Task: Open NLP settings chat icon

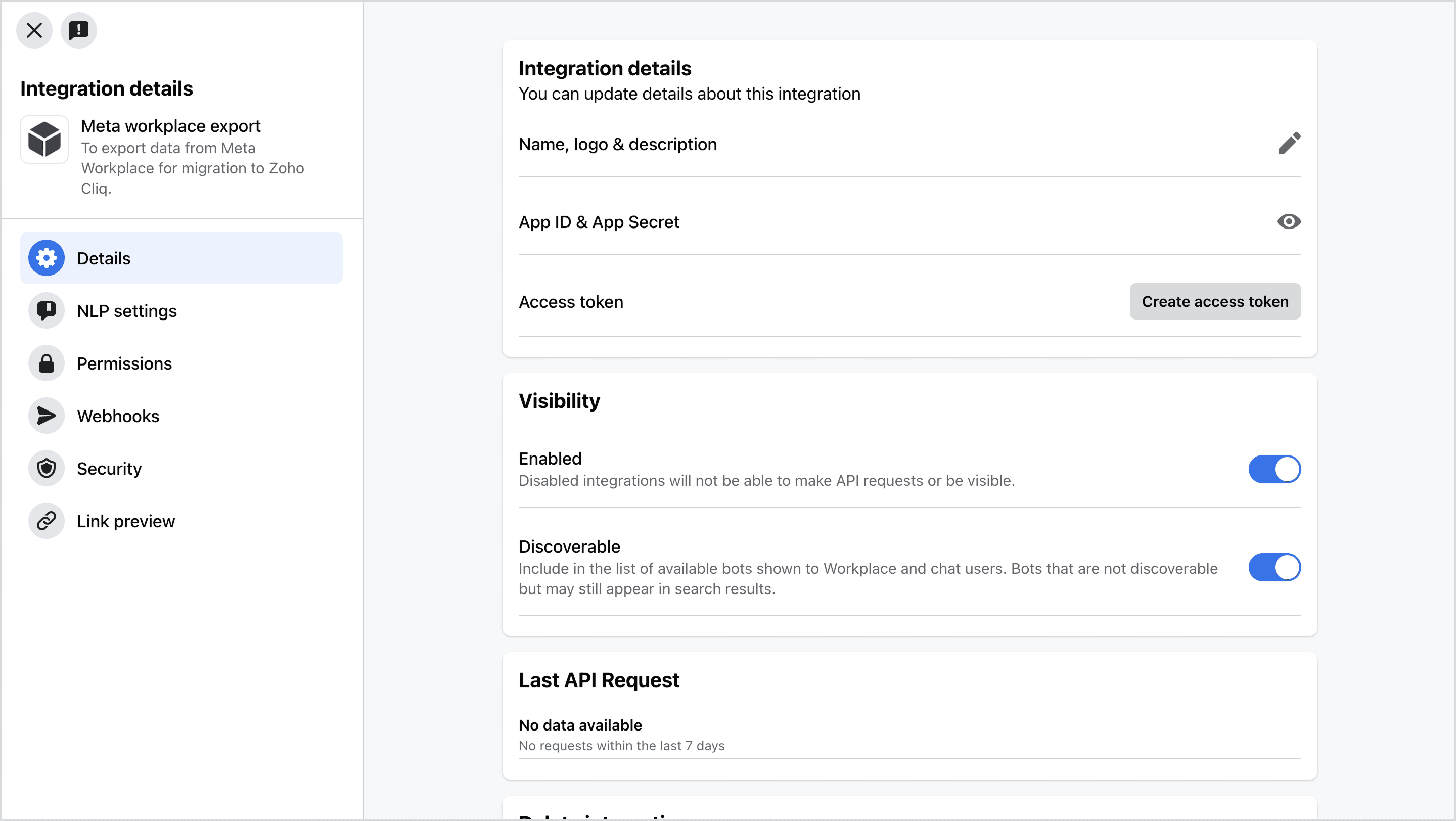Action: [47, 311]
